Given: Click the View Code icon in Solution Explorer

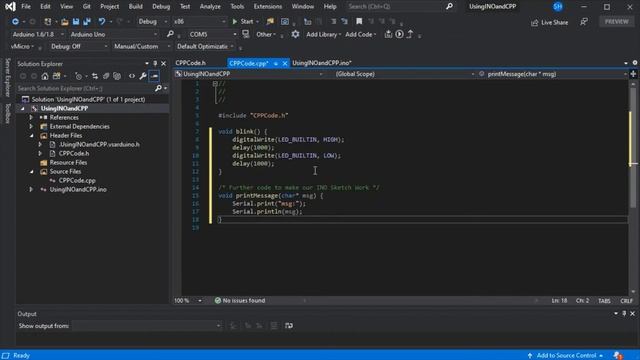Looking at the screenshot, I should [x=132, y=76].
